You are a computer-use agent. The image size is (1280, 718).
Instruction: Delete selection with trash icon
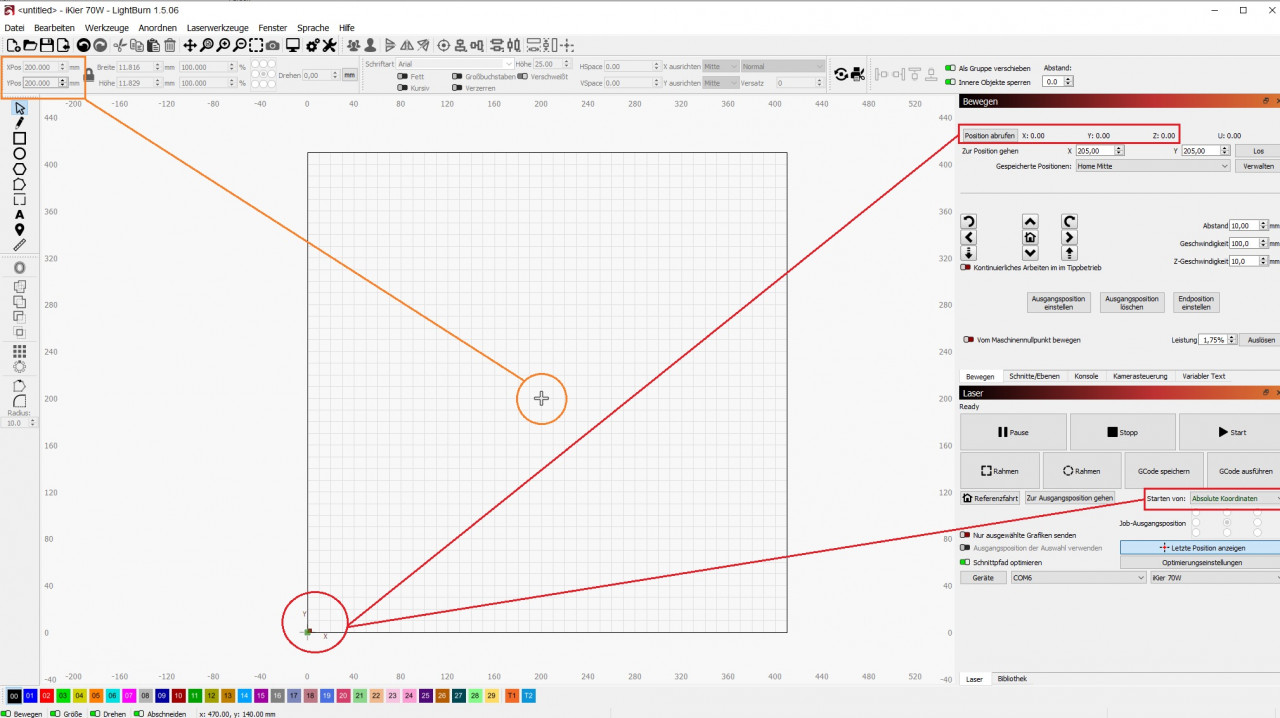(x=170, y=45)
